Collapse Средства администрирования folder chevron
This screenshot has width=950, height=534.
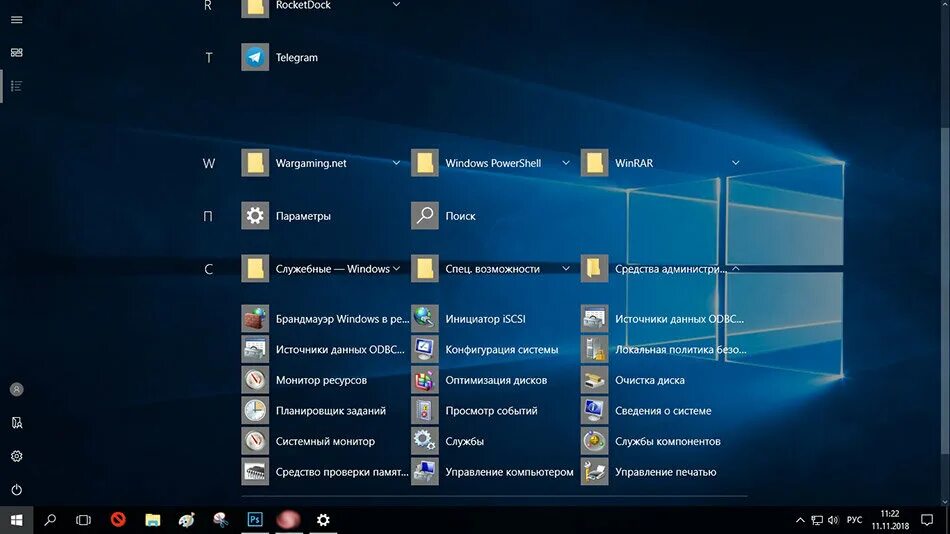[735, 269]
